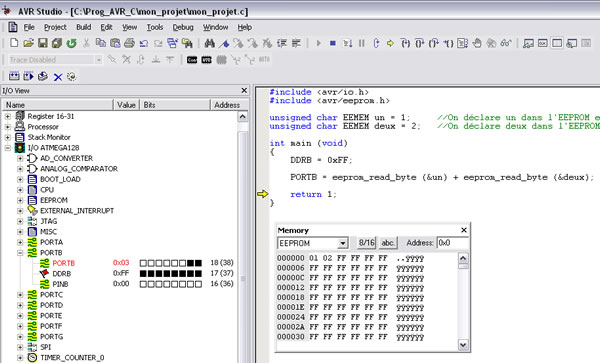Collapse the I/O ATMEGA128 tree node
The image size is (600, 363).
[8, 148]
